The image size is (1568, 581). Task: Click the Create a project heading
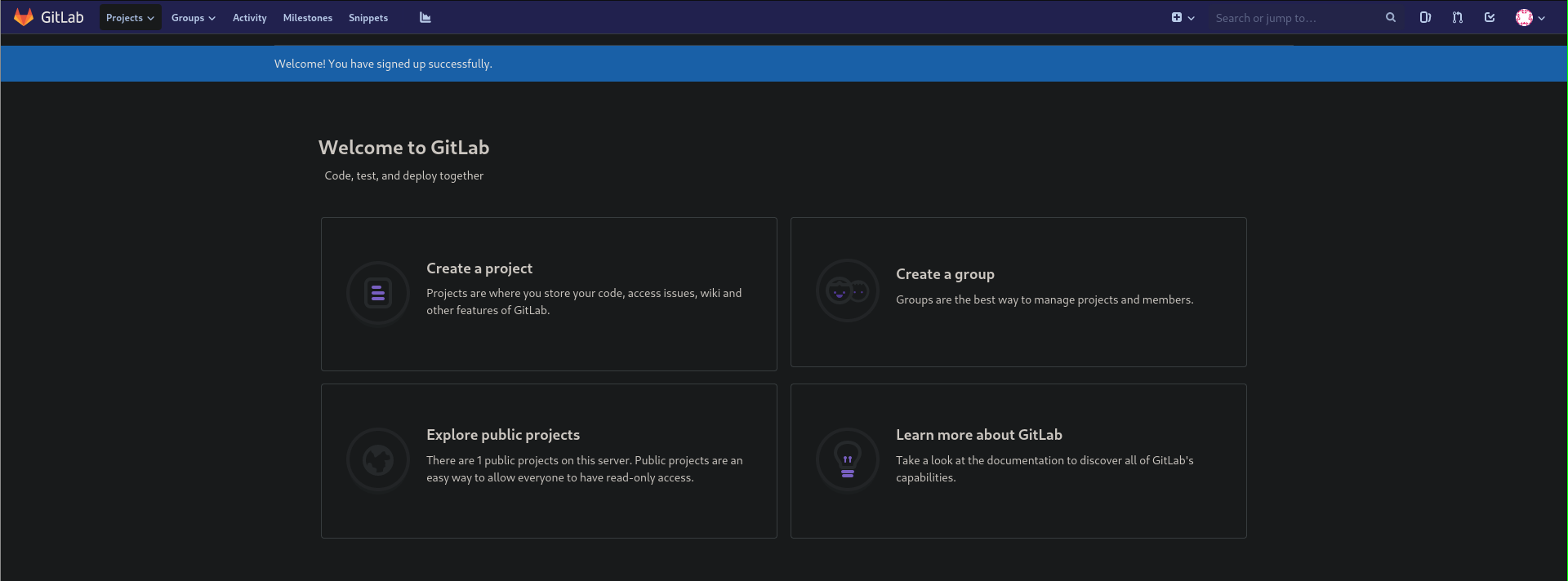[479, 268]
